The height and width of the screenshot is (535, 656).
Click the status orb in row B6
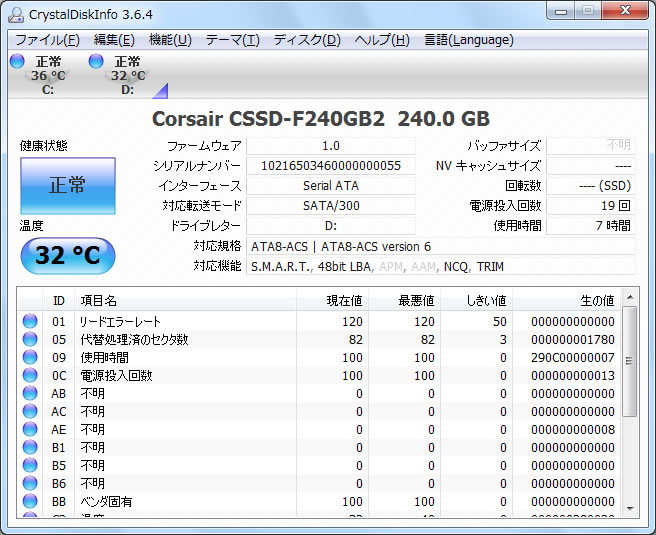(x=30, y=483)
